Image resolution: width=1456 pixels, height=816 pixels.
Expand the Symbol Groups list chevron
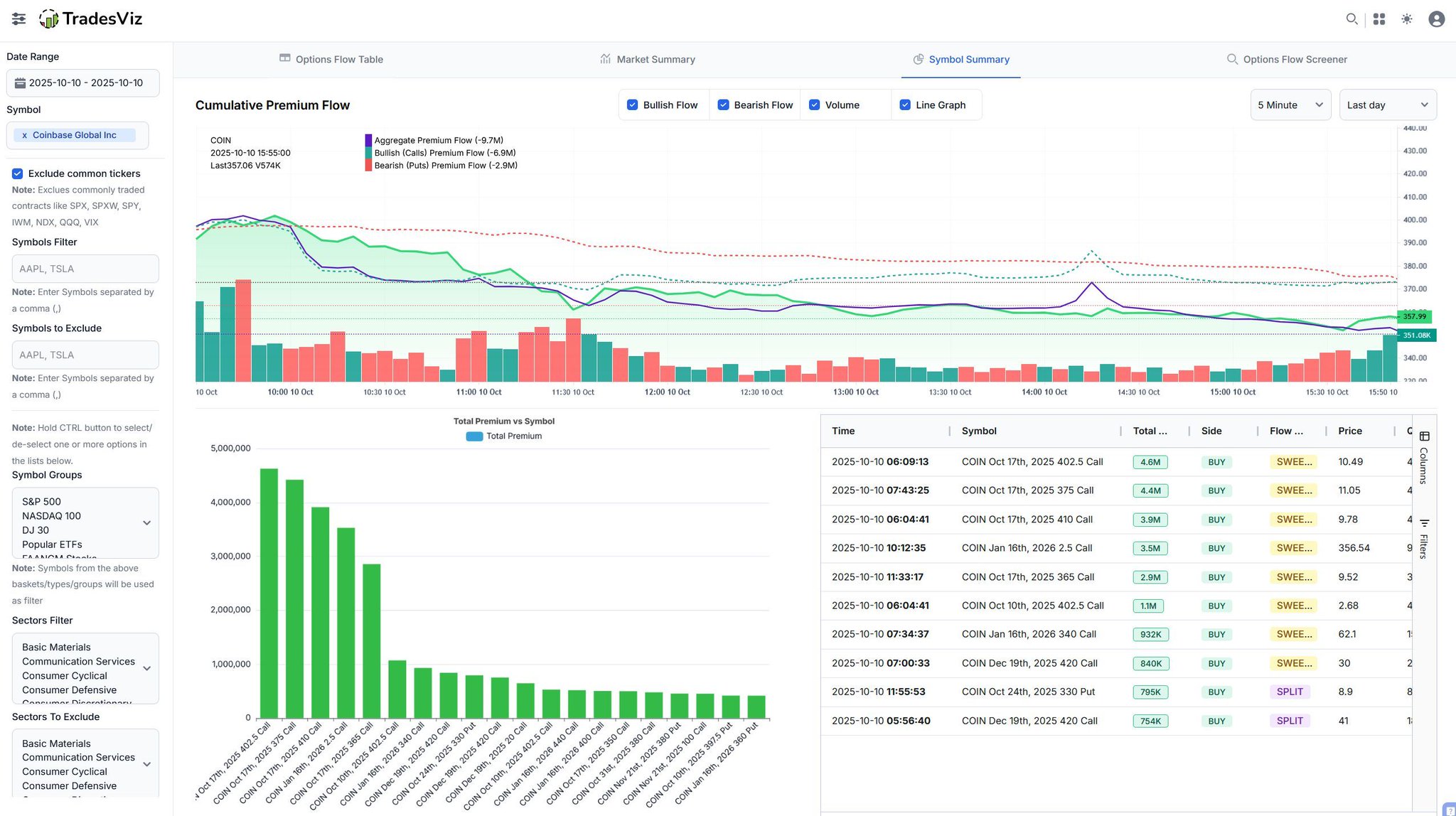pyautogui.click(x=147, y=522)
